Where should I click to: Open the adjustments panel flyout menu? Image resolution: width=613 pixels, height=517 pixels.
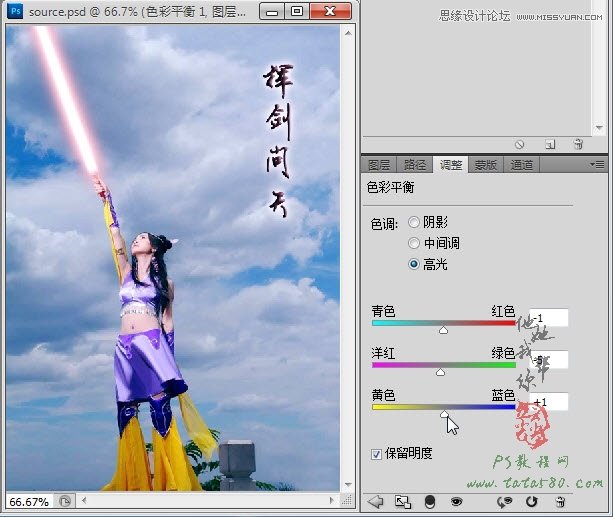597,165
